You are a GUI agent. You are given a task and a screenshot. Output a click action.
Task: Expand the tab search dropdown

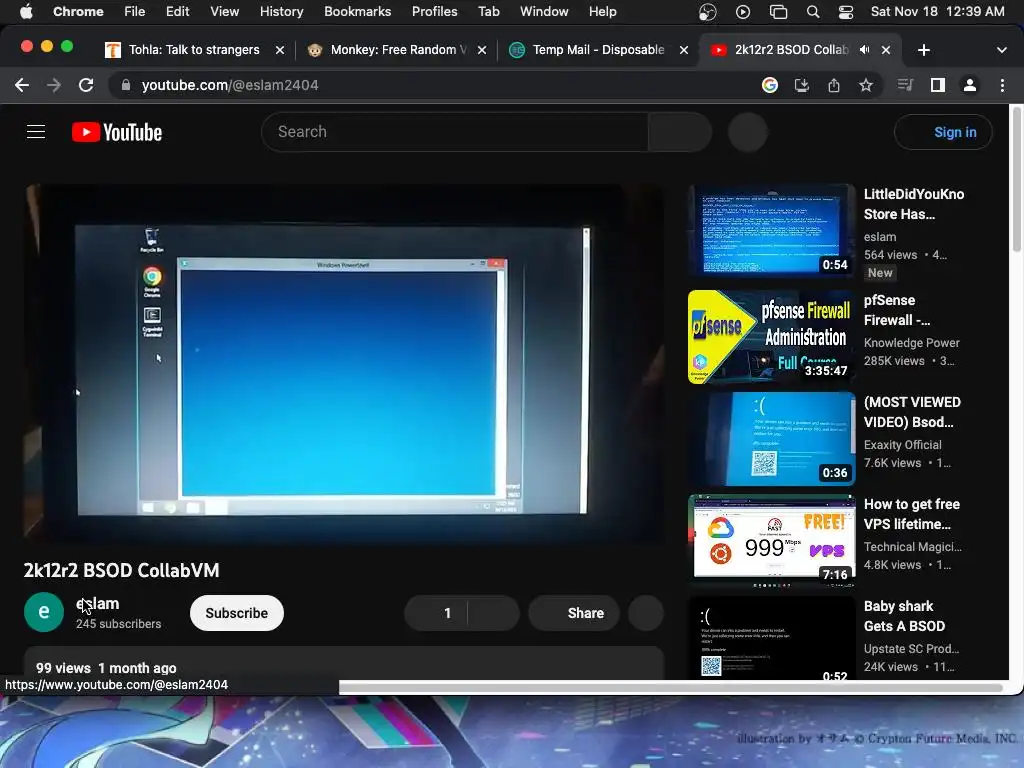(1001, 50)
